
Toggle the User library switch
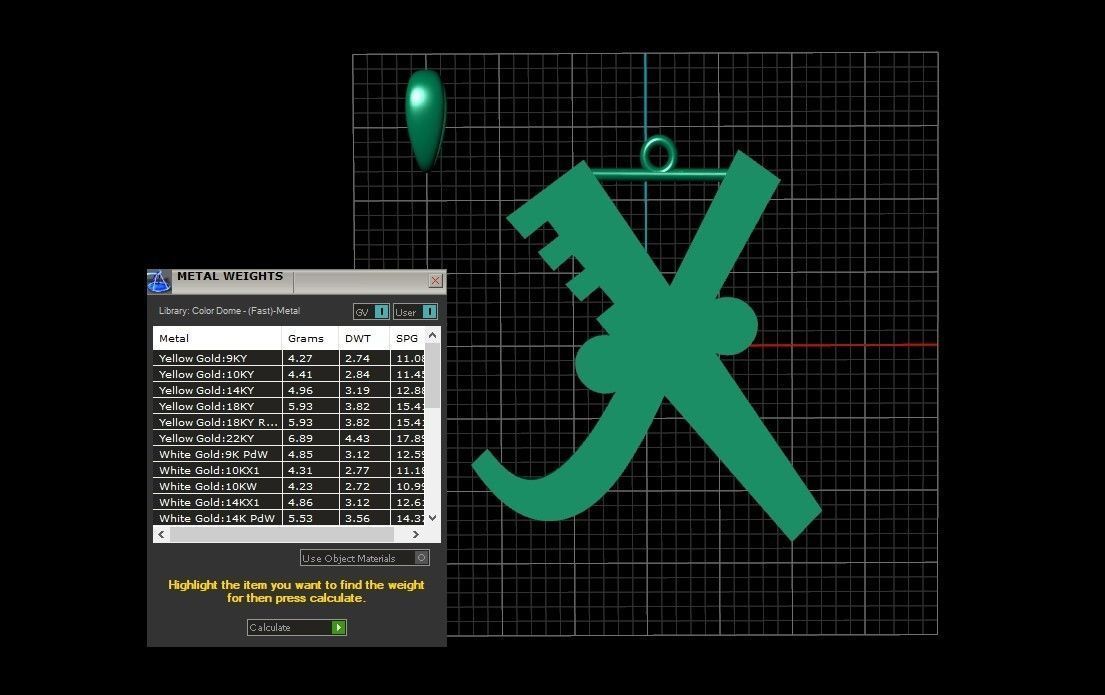pos(416,312)
